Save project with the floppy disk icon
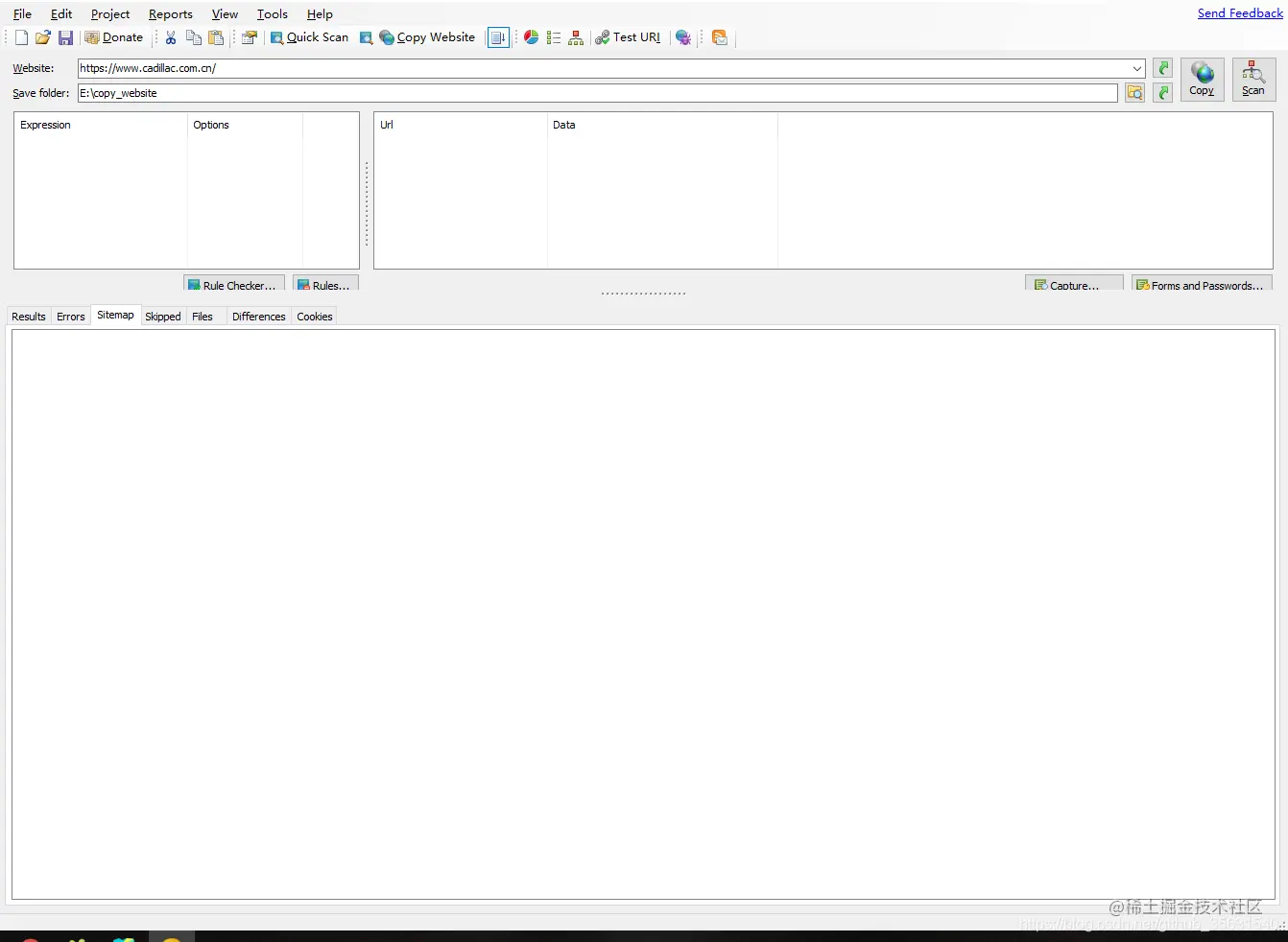 coord(65,37)
